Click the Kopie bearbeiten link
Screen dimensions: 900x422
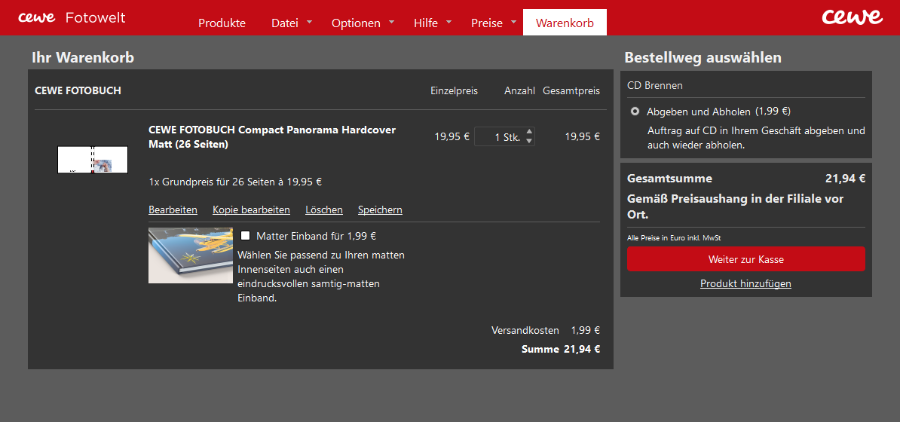click(251, 210)
